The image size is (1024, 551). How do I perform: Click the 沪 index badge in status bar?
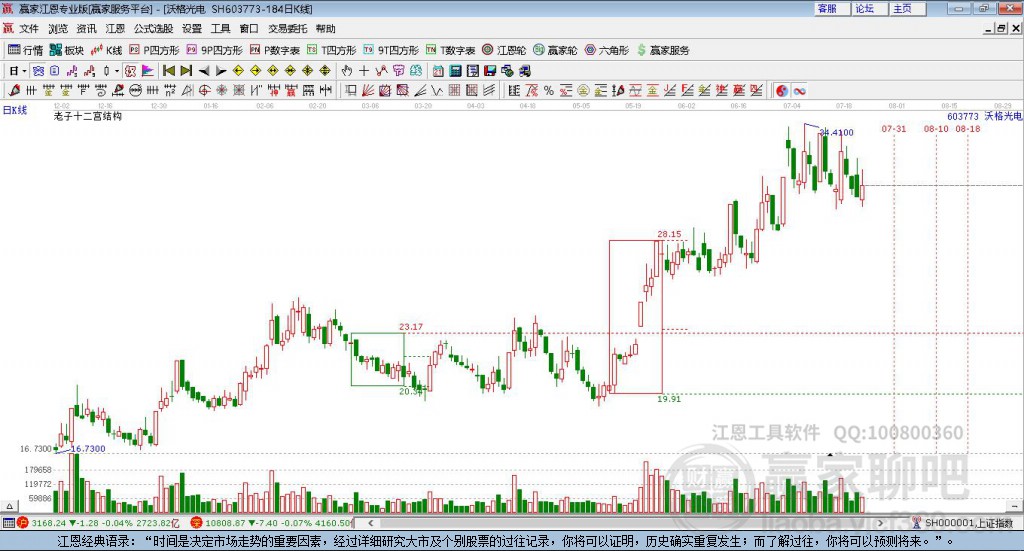[x=23, y=523]
